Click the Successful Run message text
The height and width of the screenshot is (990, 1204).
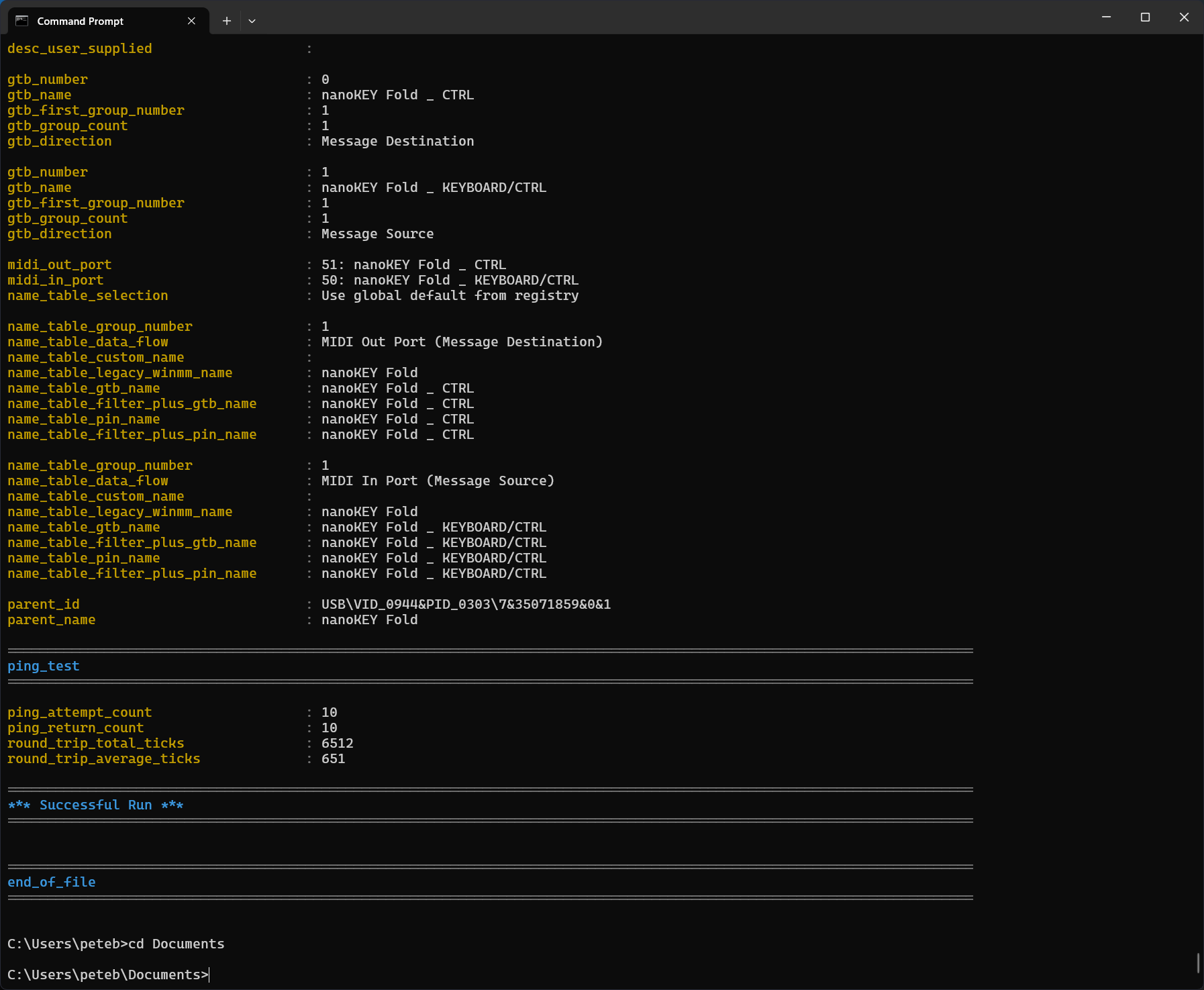tap(95, 805)
